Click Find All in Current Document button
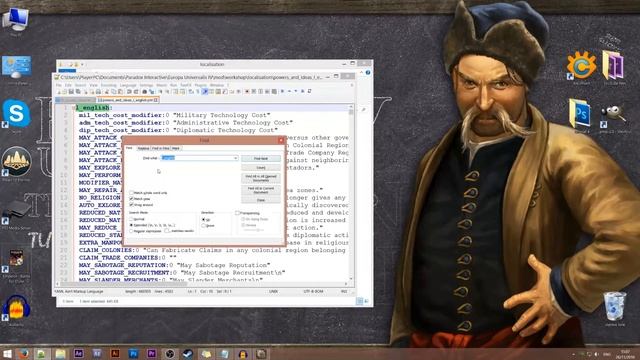Image resolution: width=640 pixels, height=360 pixels. pos(261,190)
